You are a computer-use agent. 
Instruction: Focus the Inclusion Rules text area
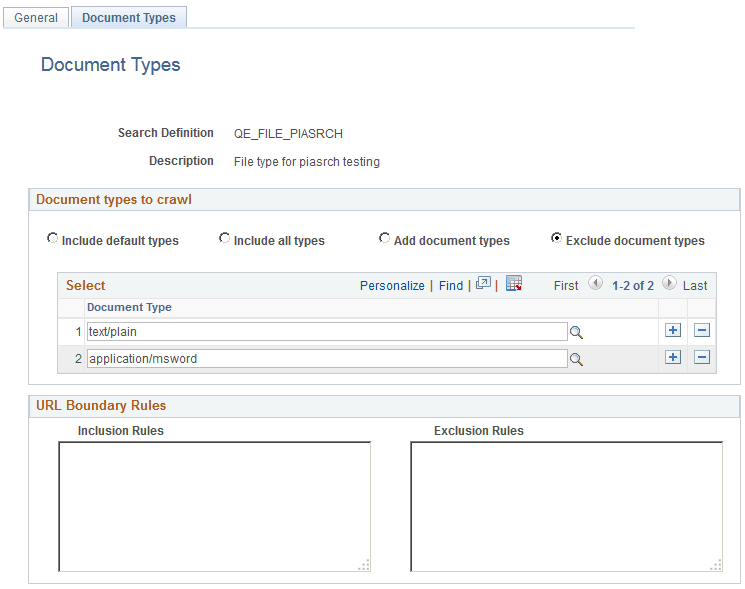[x=214, y=507]
